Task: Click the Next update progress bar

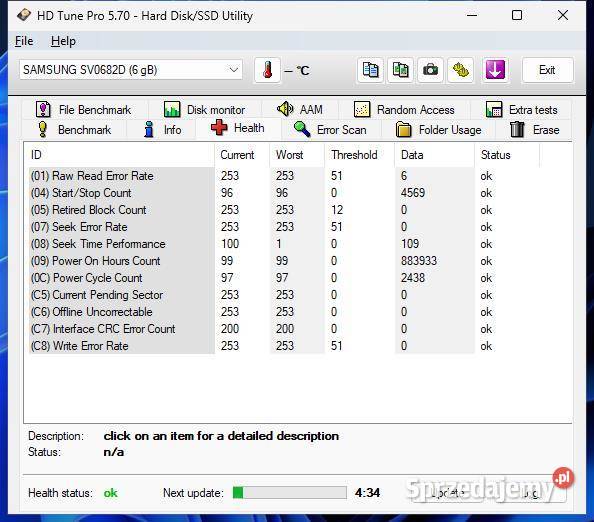Action: [290, 492]
